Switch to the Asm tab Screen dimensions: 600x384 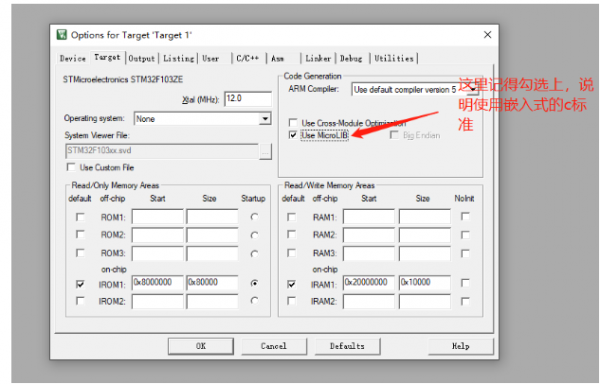[x=278, y=59]
